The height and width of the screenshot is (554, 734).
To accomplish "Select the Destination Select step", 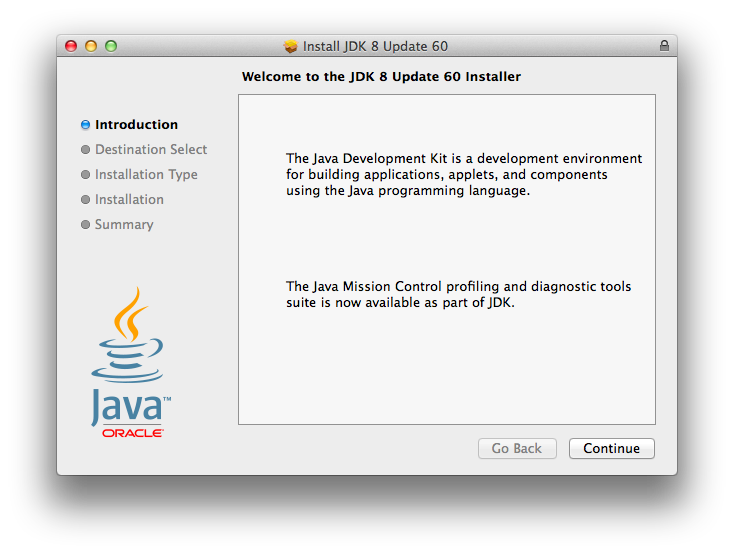I will [x=151, y=150].
